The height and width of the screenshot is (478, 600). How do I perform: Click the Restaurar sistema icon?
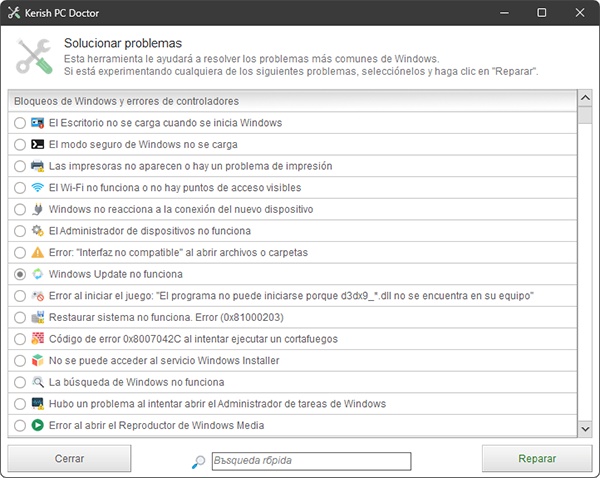pyautogui.click(x=38, y=317)
